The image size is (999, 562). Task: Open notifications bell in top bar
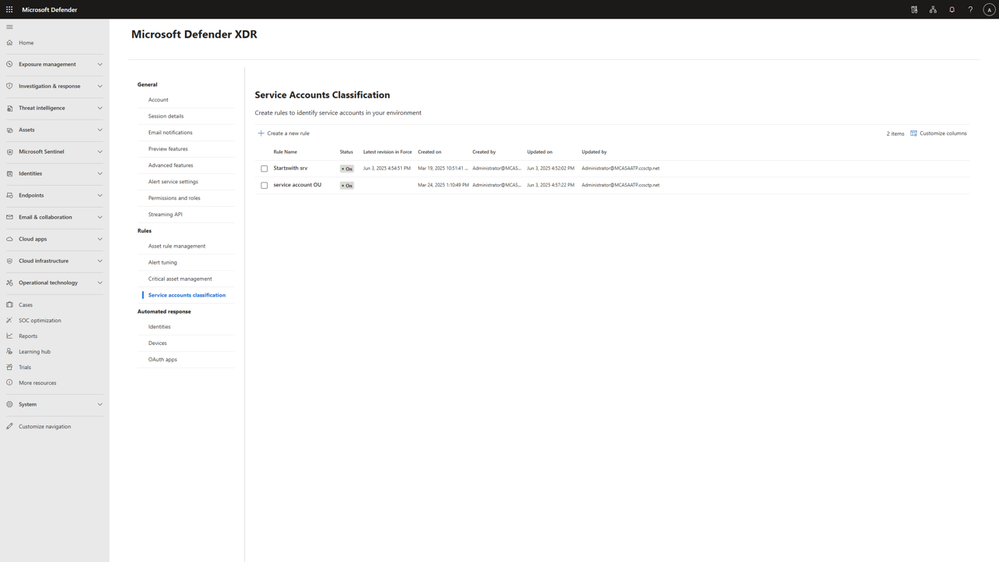coord(952,10)
